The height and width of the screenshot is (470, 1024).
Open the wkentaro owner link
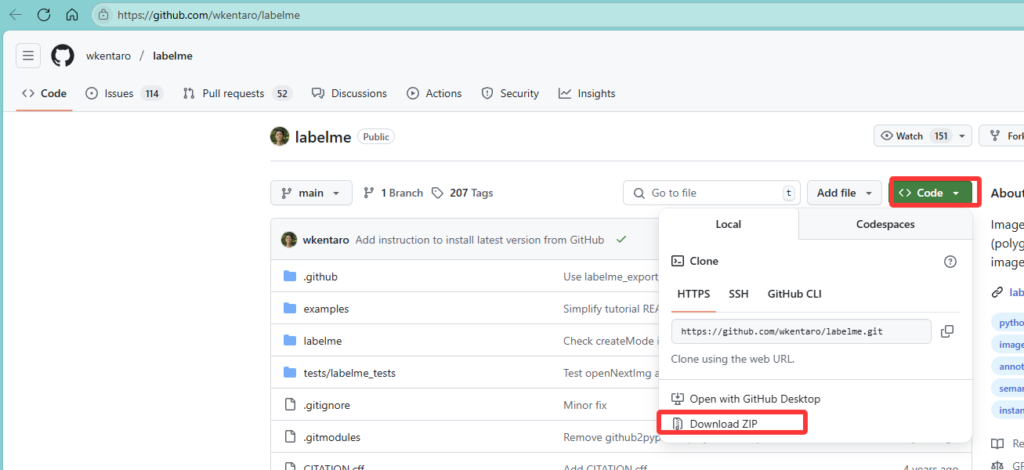point(108,56)
